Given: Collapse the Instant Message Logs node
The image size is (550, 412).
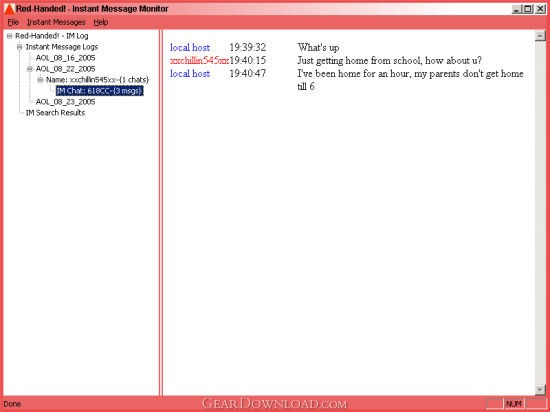Looking at the screenshot, I should pyautogui.click(x=20, y=47).
